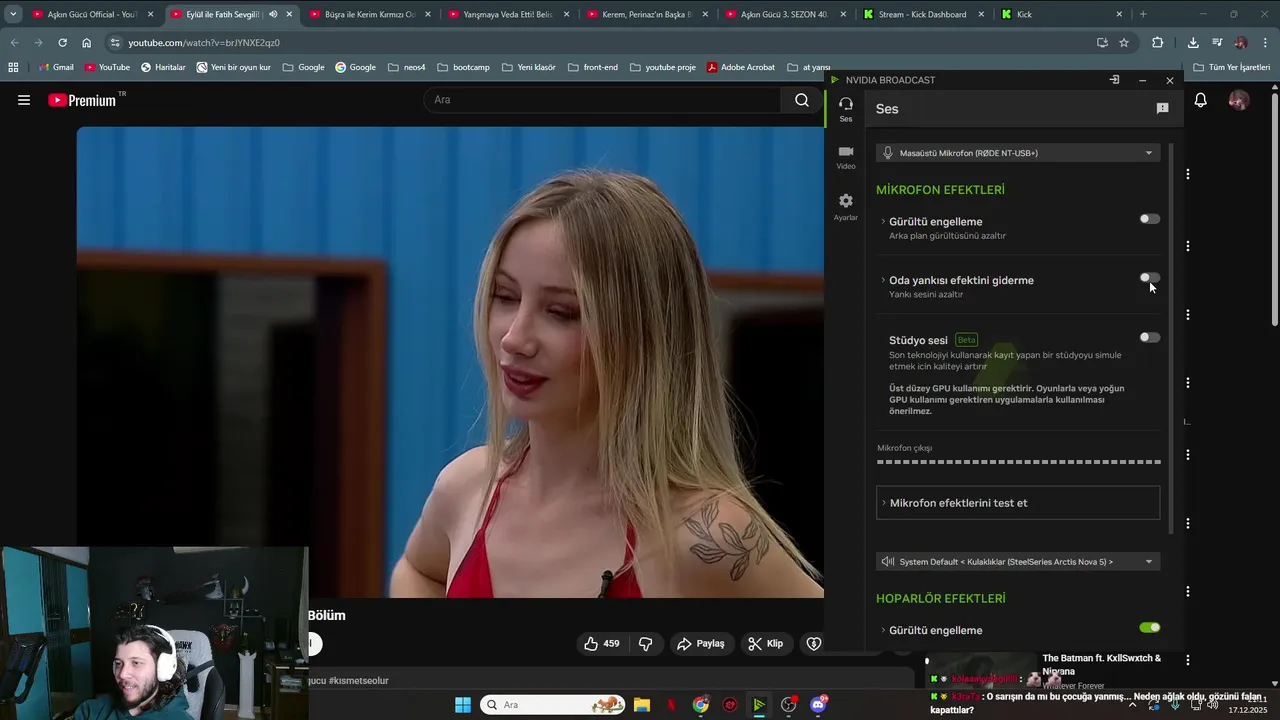The width and height of the screenshot is (1280, 720).
Task: Open the Haritalar bookmark
Action: pyautogui.click(x=163, y=67)
